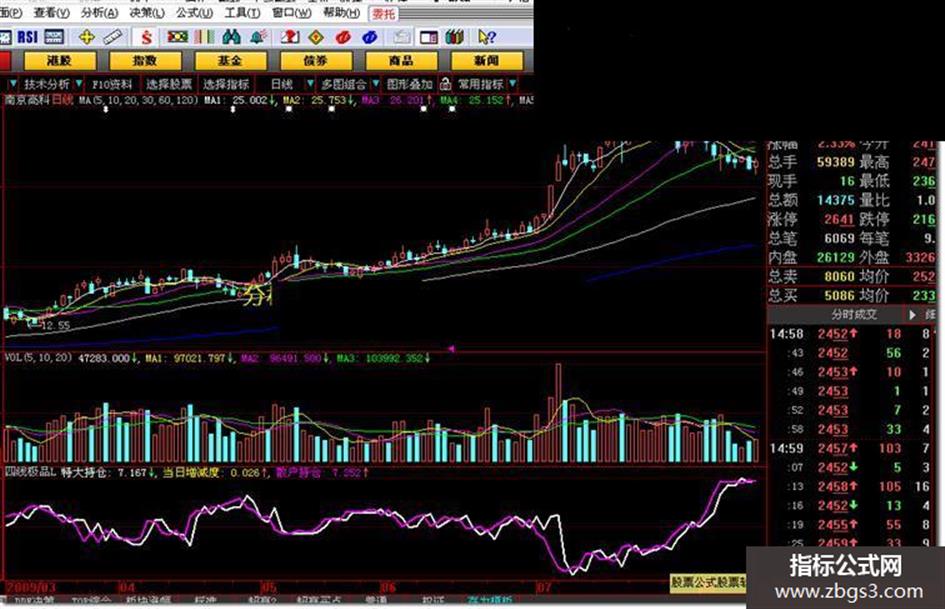Click the 07 month marker on time axis
Image resolution: width=945 pixels, height=609 pixels.
click(x=544, y=587)
